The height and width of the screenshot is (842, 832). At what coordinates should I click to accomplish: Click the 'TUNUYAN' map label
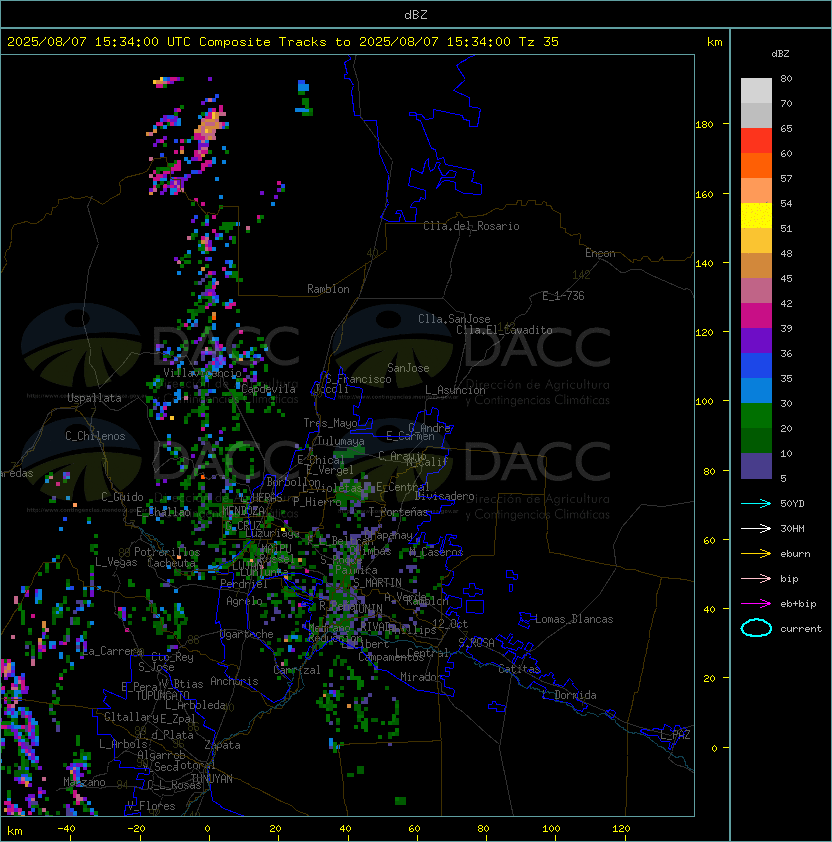pos(212,779)
